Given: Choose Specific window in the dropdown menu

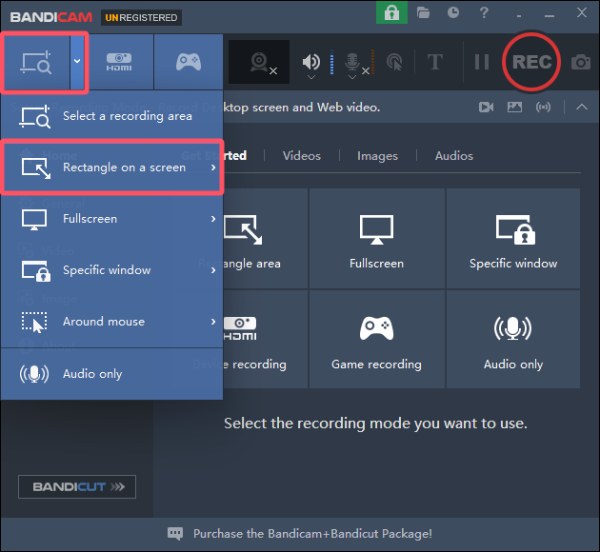Looking at the screenshot, I should pos(111,270).
